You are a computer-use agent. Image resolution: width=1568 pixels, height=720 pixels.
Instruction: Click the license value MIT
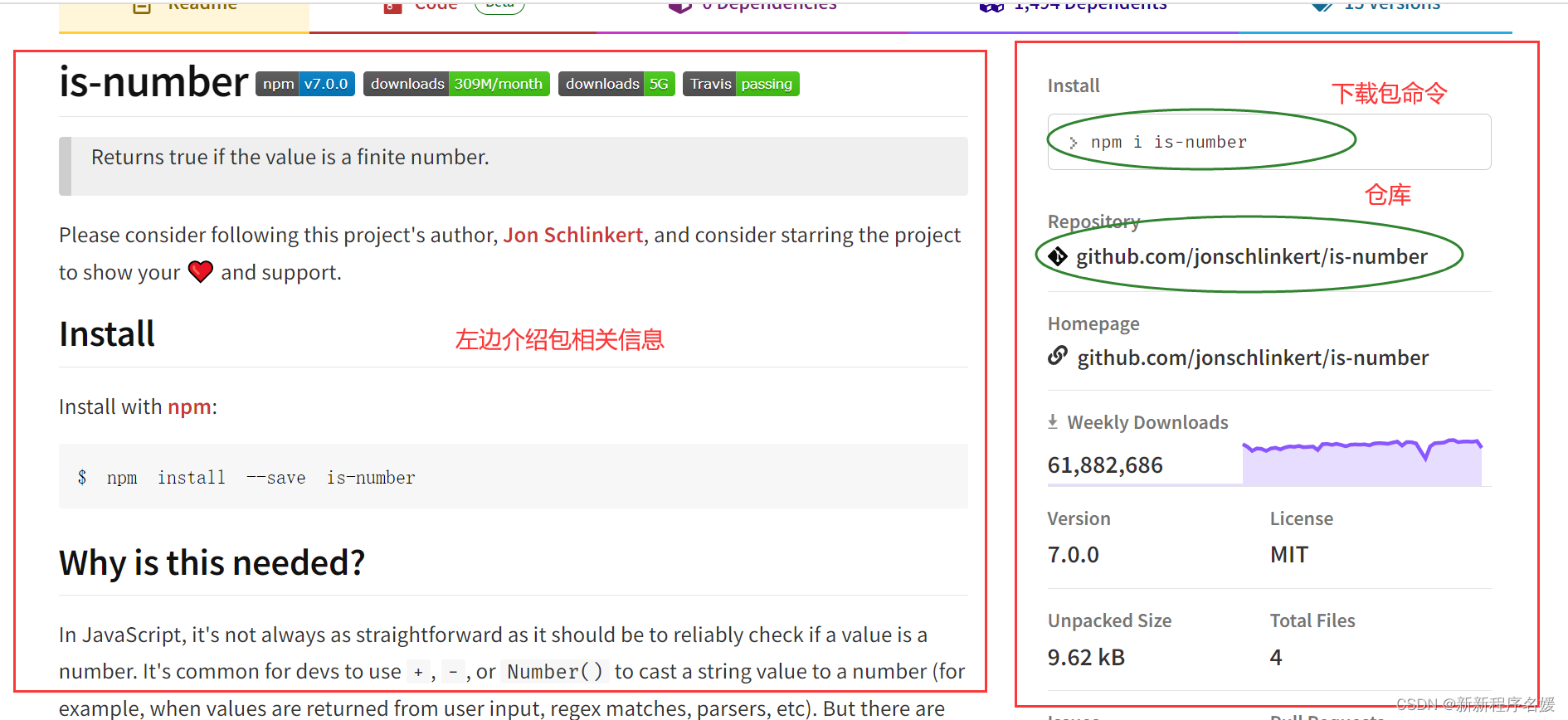tap(1289, 554)
